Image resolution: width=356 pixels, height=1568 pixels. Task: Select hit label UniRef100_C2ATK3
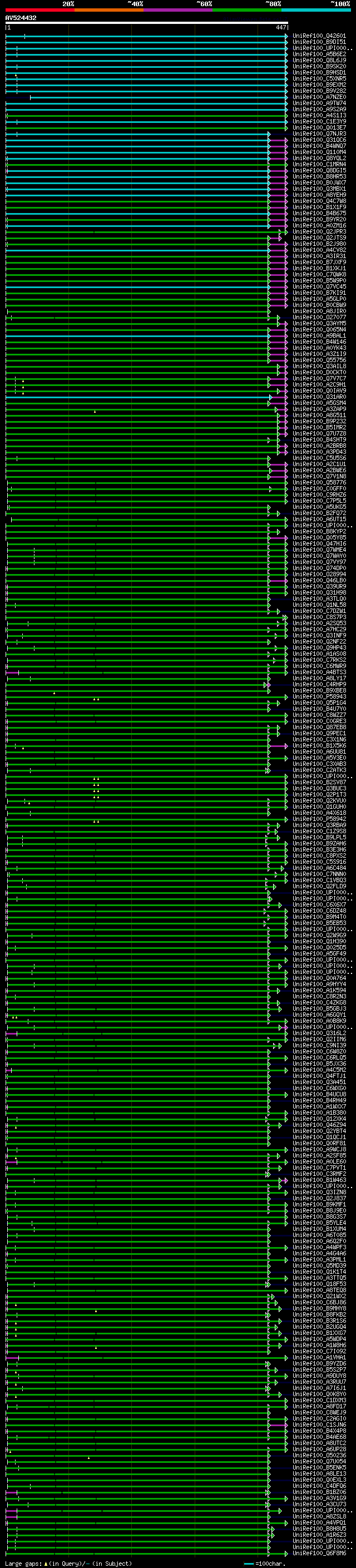pos(319,770)
